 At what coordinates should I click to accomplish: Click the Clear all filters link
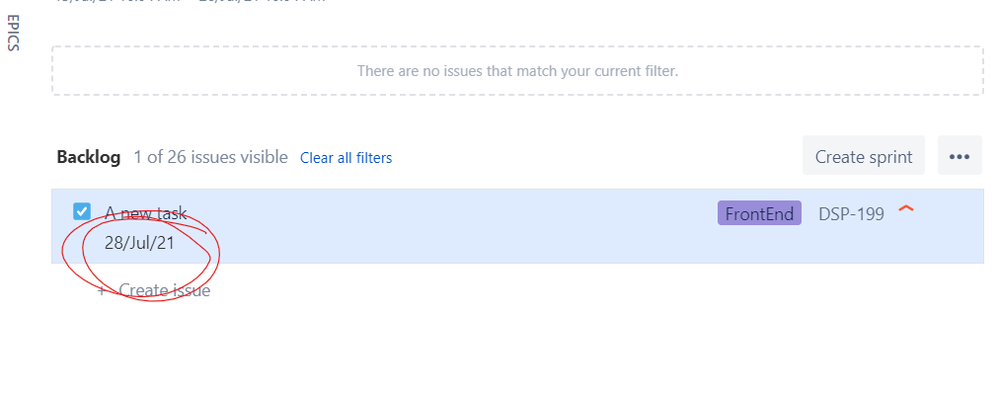pos(346,157)
